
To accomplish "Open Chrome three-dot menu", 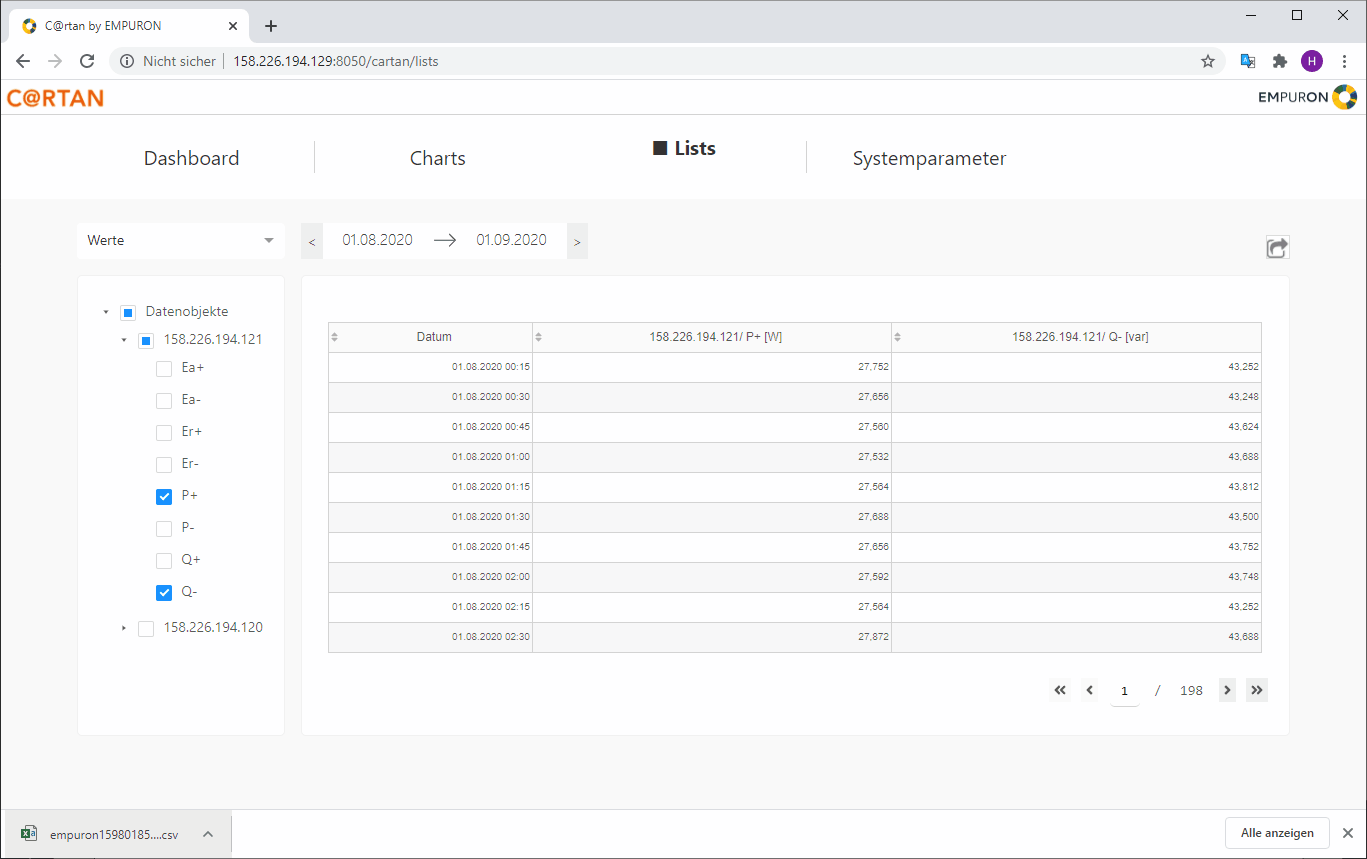I will click(1344, 61).
